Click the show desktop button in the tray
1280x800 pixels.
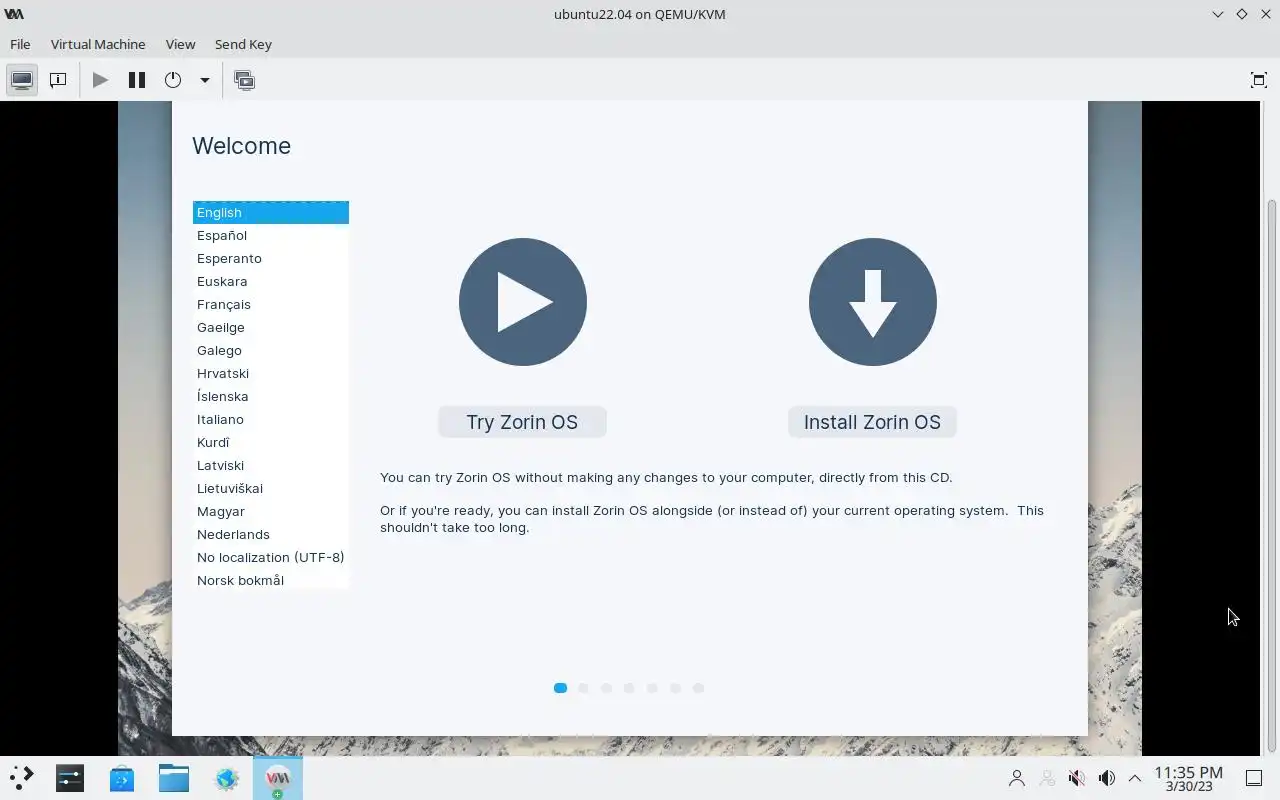(x=1254, y=778)
